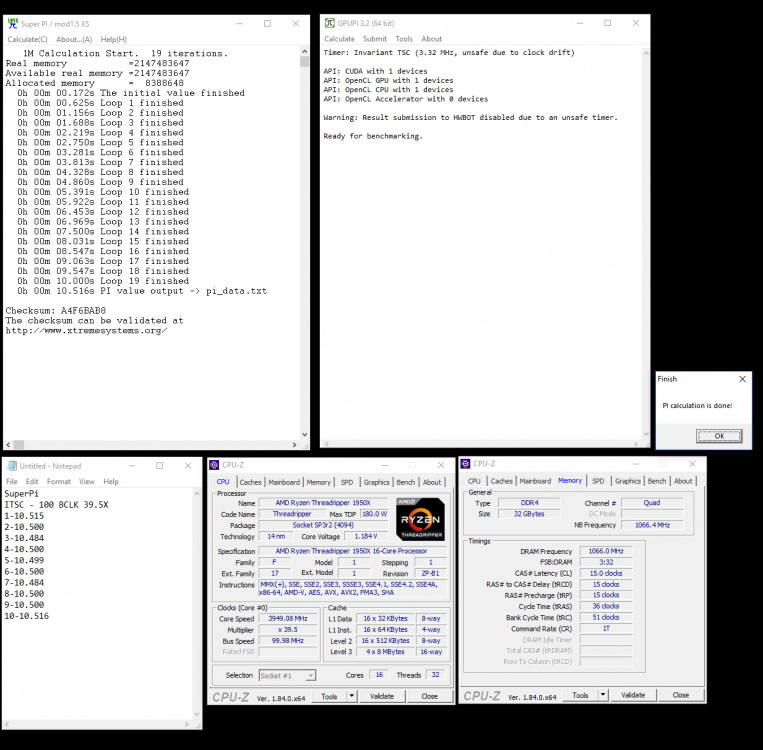Switch to CPU tab in right CPU-Z
This screenshot has width=763, height=750.
474,481
